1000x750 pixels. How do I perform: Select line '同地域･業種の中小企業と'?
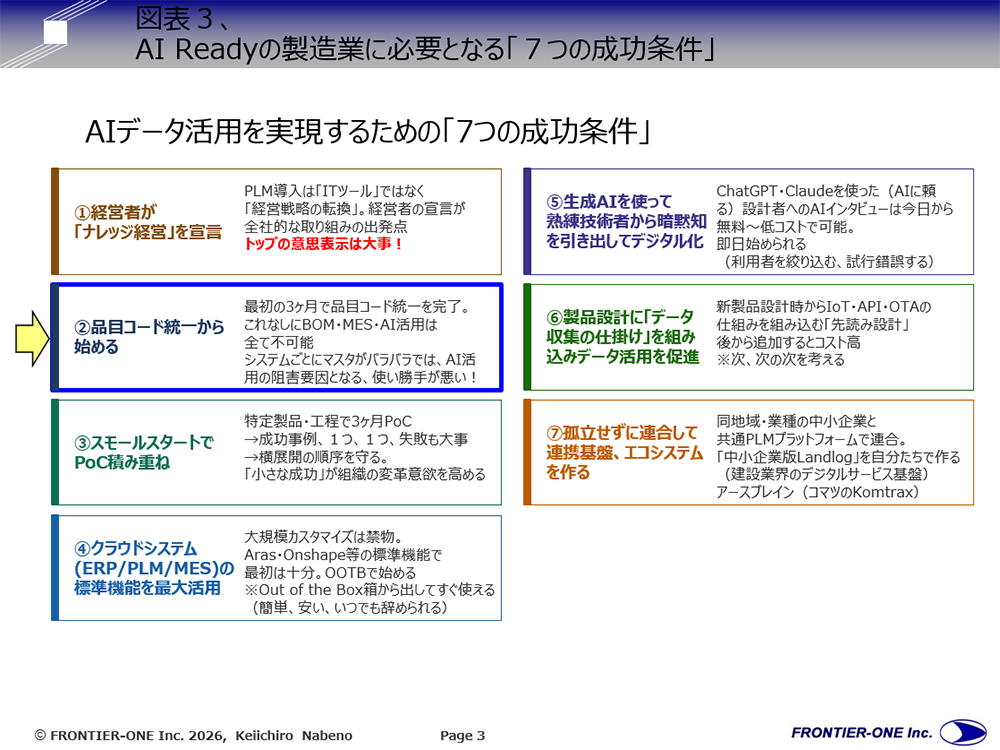pos(796,421)
